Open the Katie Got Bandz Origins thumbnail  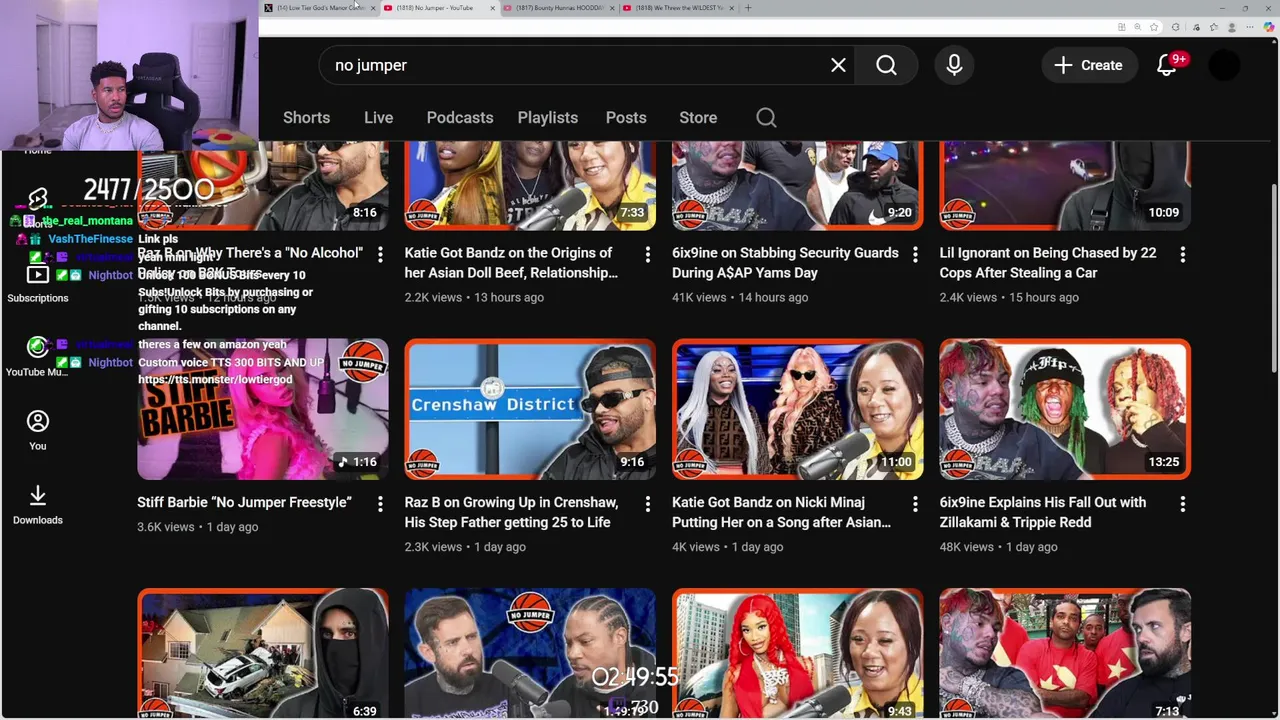(530, 186)
